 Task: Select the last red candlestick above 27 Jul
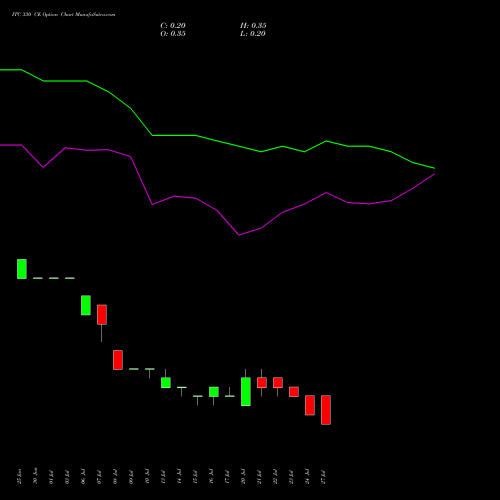326,410
